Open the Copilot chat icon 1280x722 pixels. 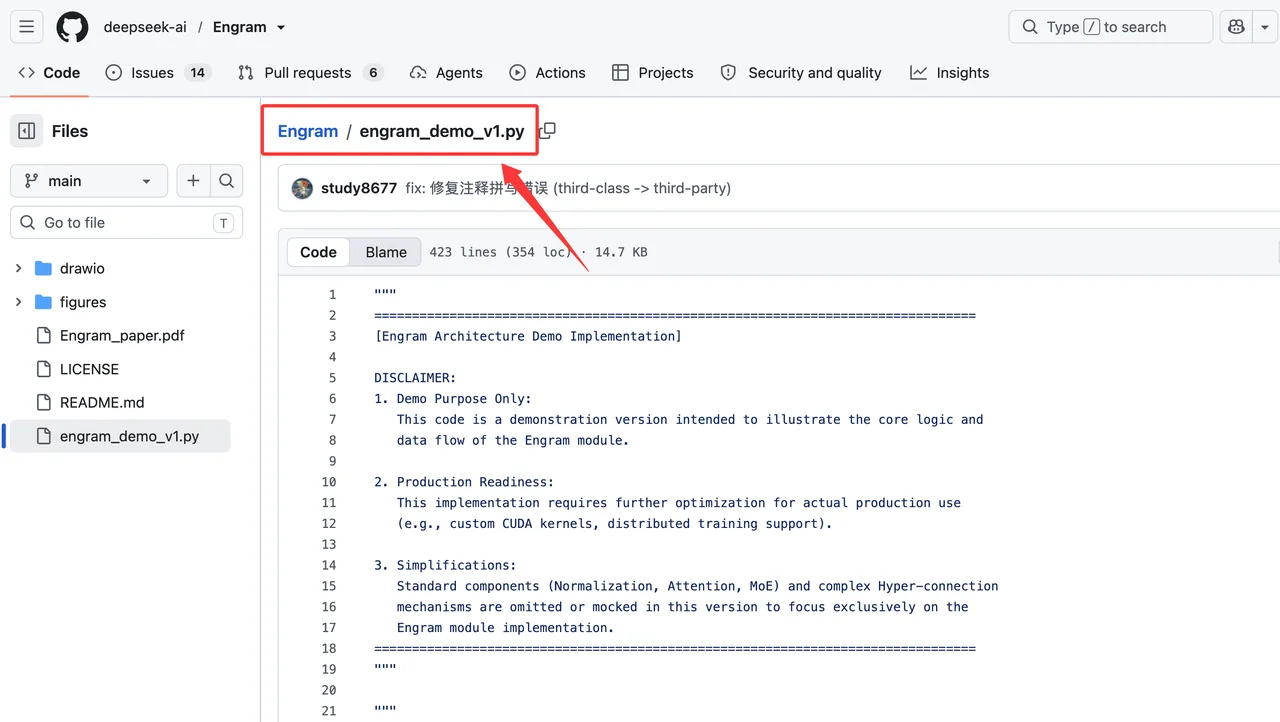(1237, 27)
